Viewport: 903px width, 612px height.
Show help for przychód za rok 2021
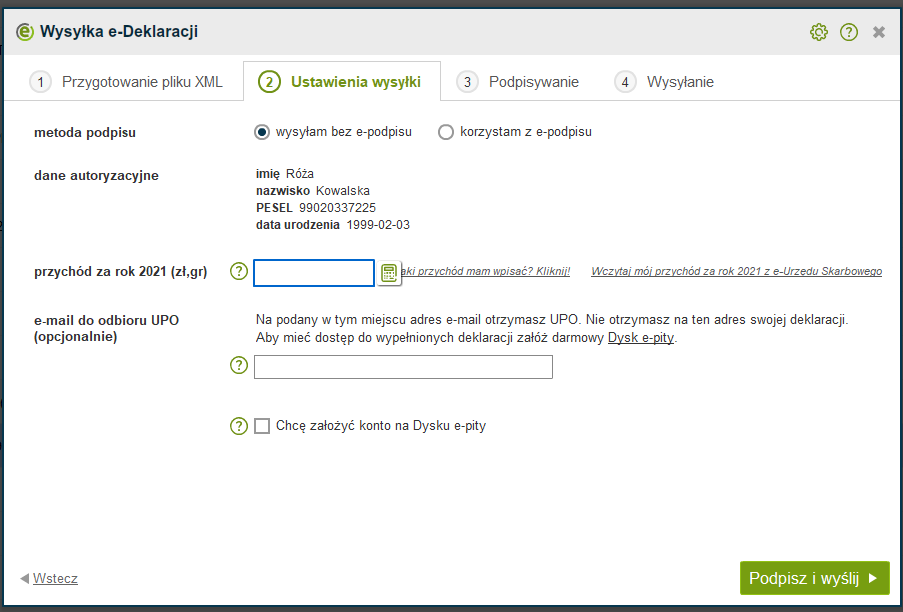pos(238,272)
